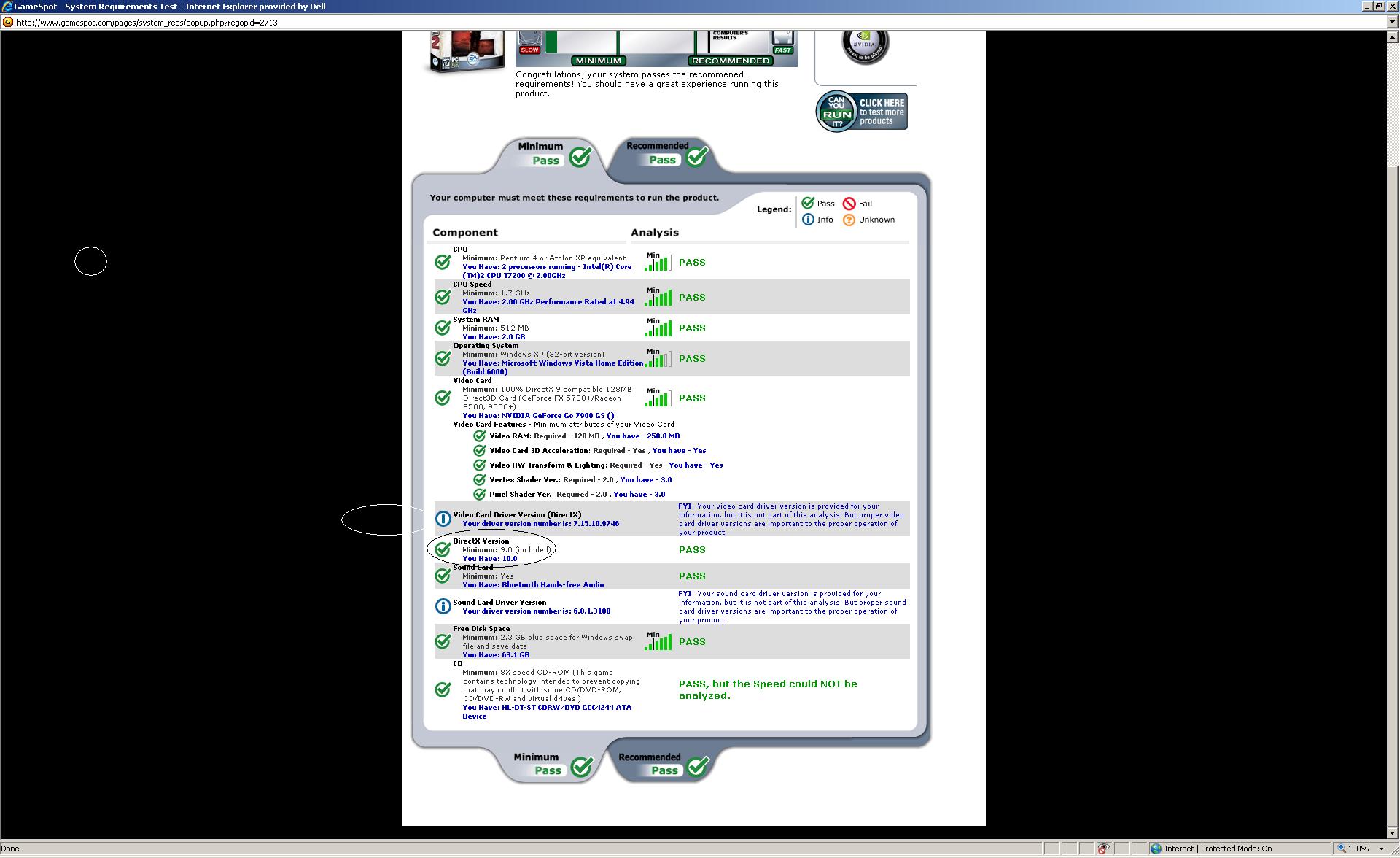Click the Analysis column heading

(655, 233)
